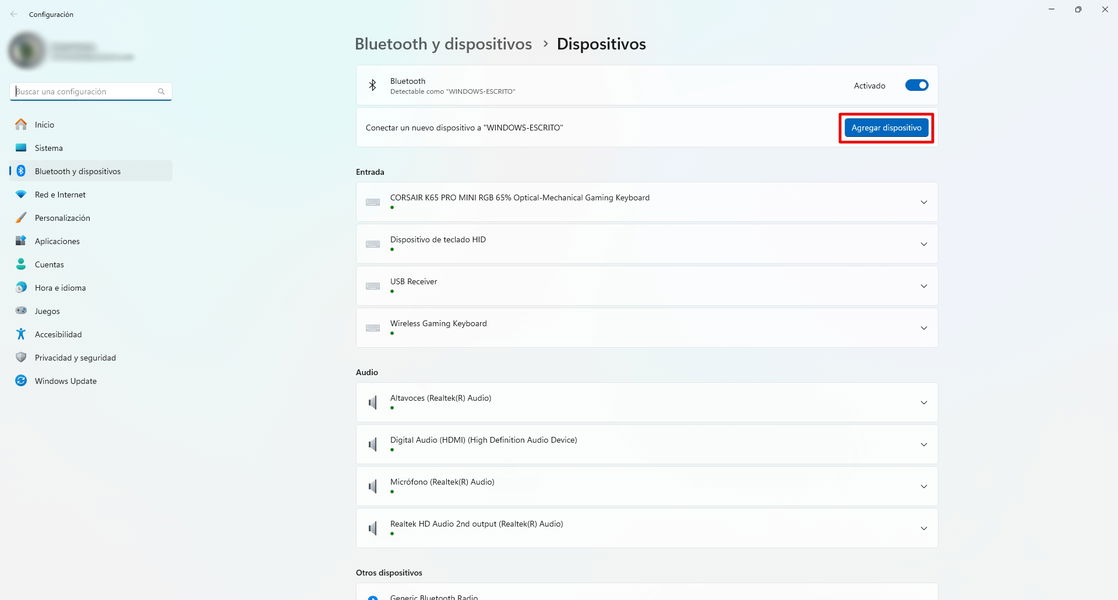The image size is (1118, 600).
Task: Go back to Bluetooth y dispositivos breadcrumb
Action: pos(443,44)
